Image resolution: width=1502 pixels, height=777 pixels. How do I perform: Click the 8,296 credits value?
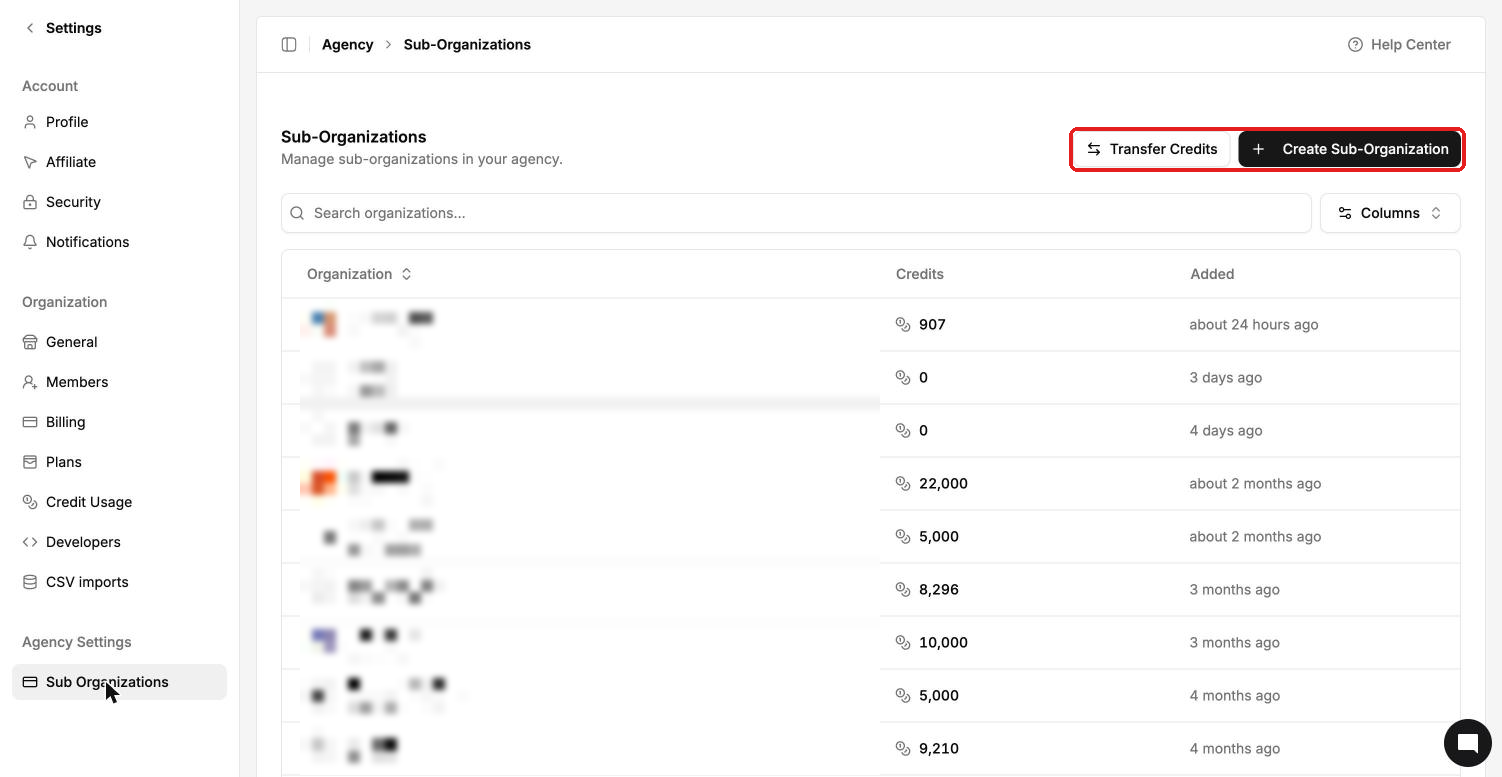coord(939,589)
